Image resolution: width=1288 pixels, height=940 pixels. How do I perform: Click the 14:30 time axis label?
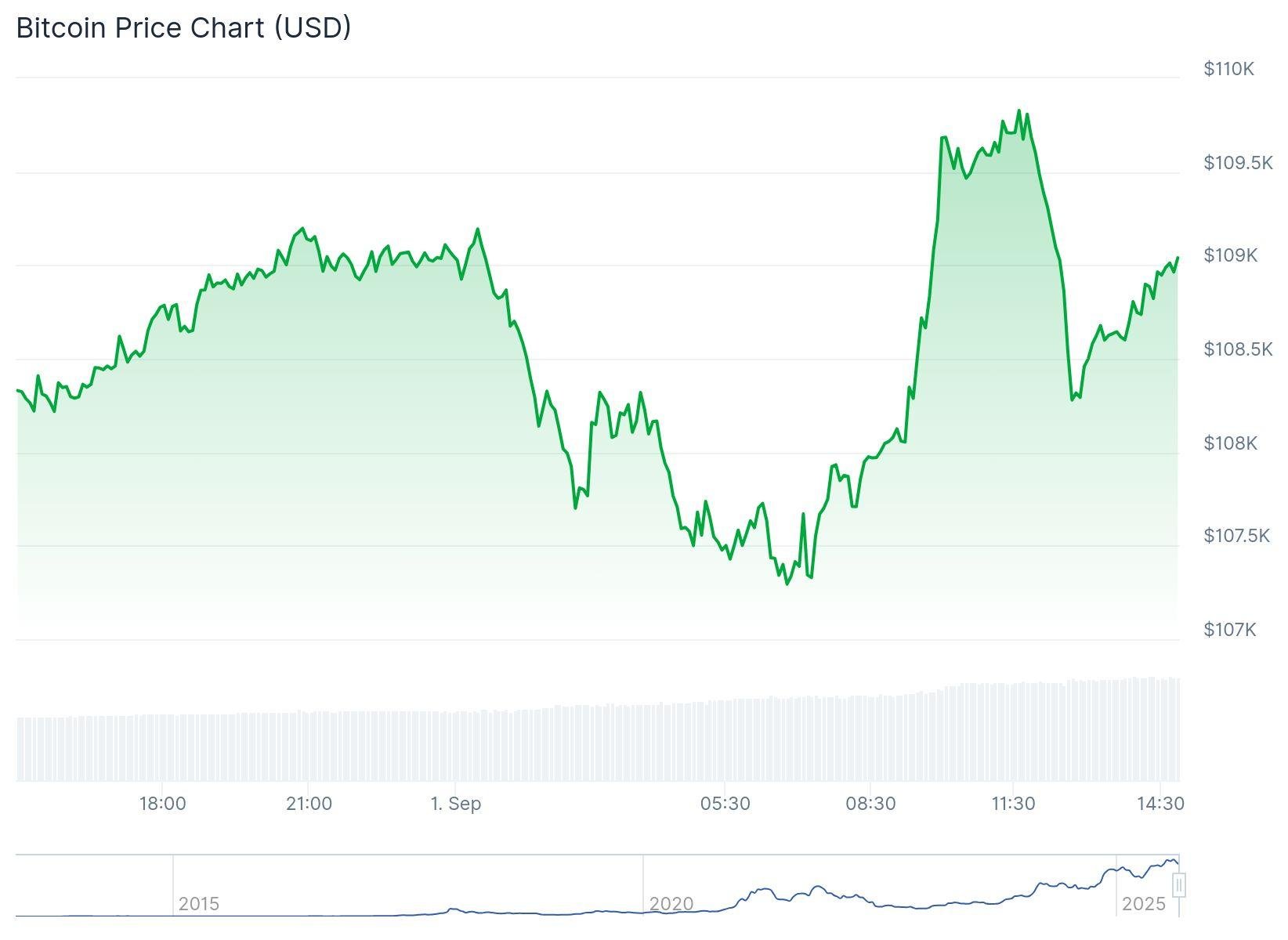click(1160, 804)
